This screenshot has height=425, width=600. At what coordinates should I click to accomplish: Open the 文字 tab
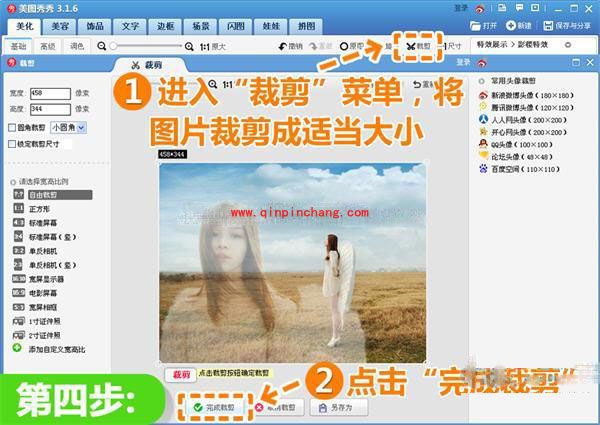130,26
